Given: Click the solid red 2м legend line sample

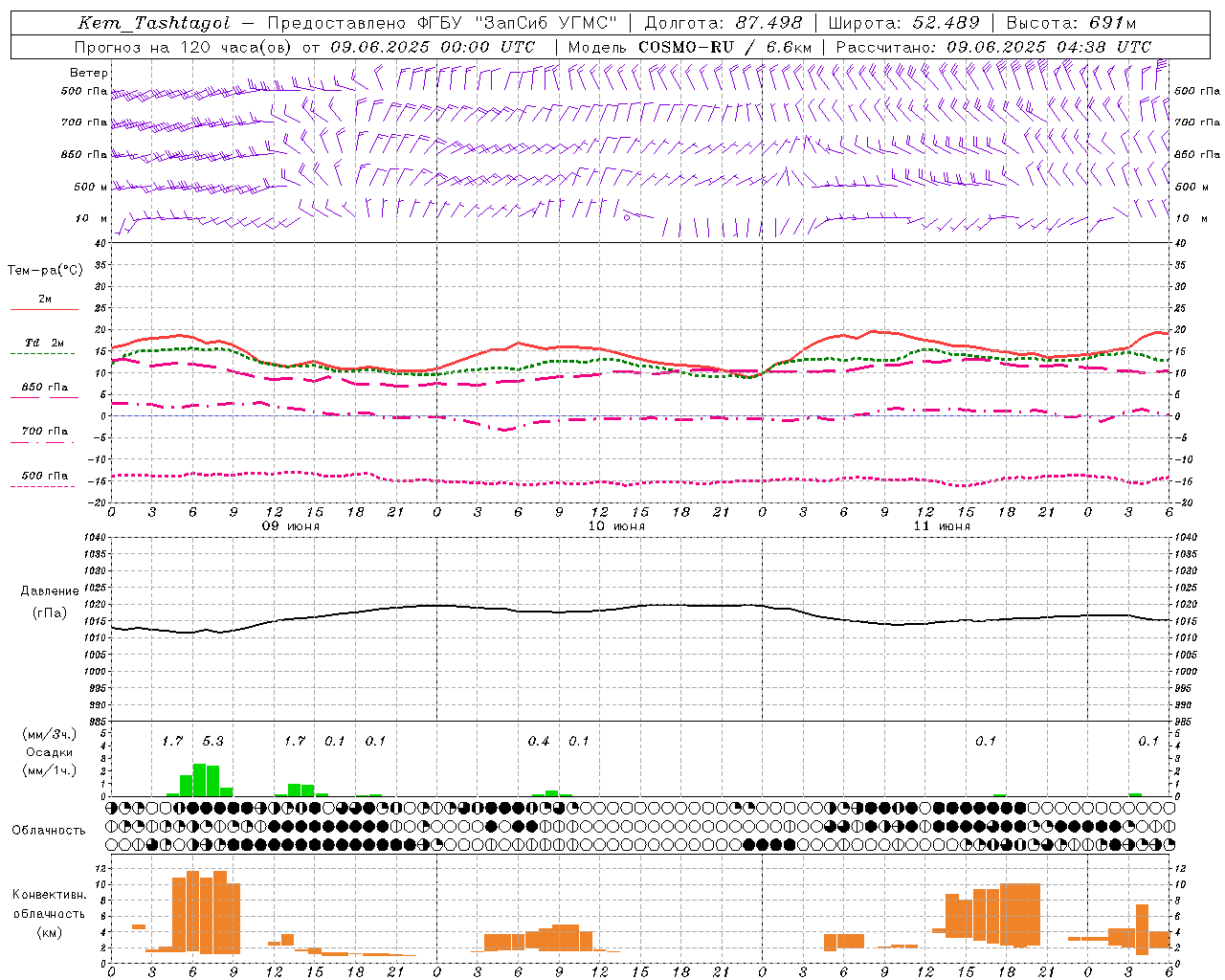Looking at the screenshot, I should pos(44,309).
